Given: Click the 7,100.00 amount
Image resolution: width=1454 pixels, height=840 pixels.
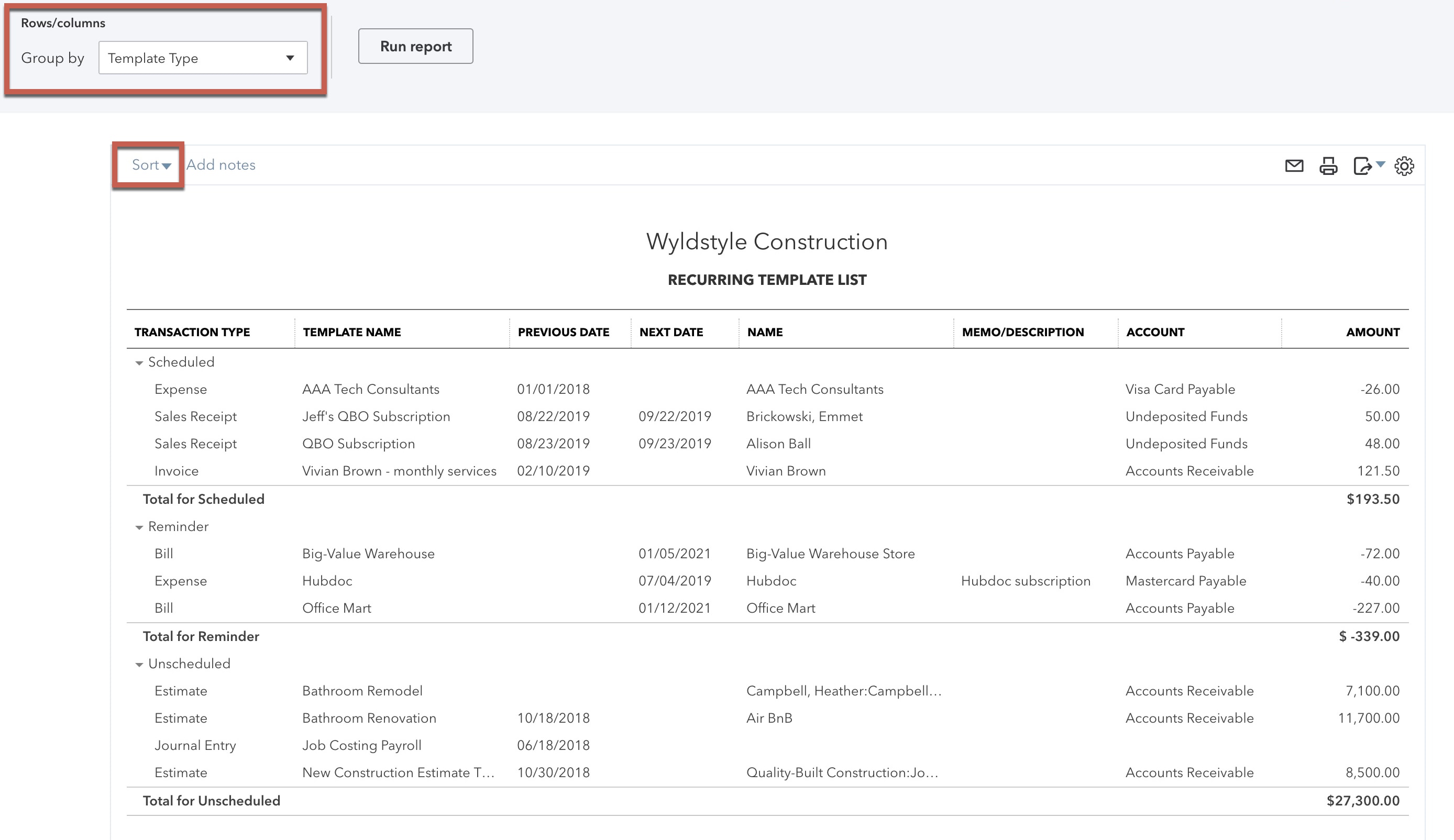Looking at the screenshot, I should [x=1373, y=691].
